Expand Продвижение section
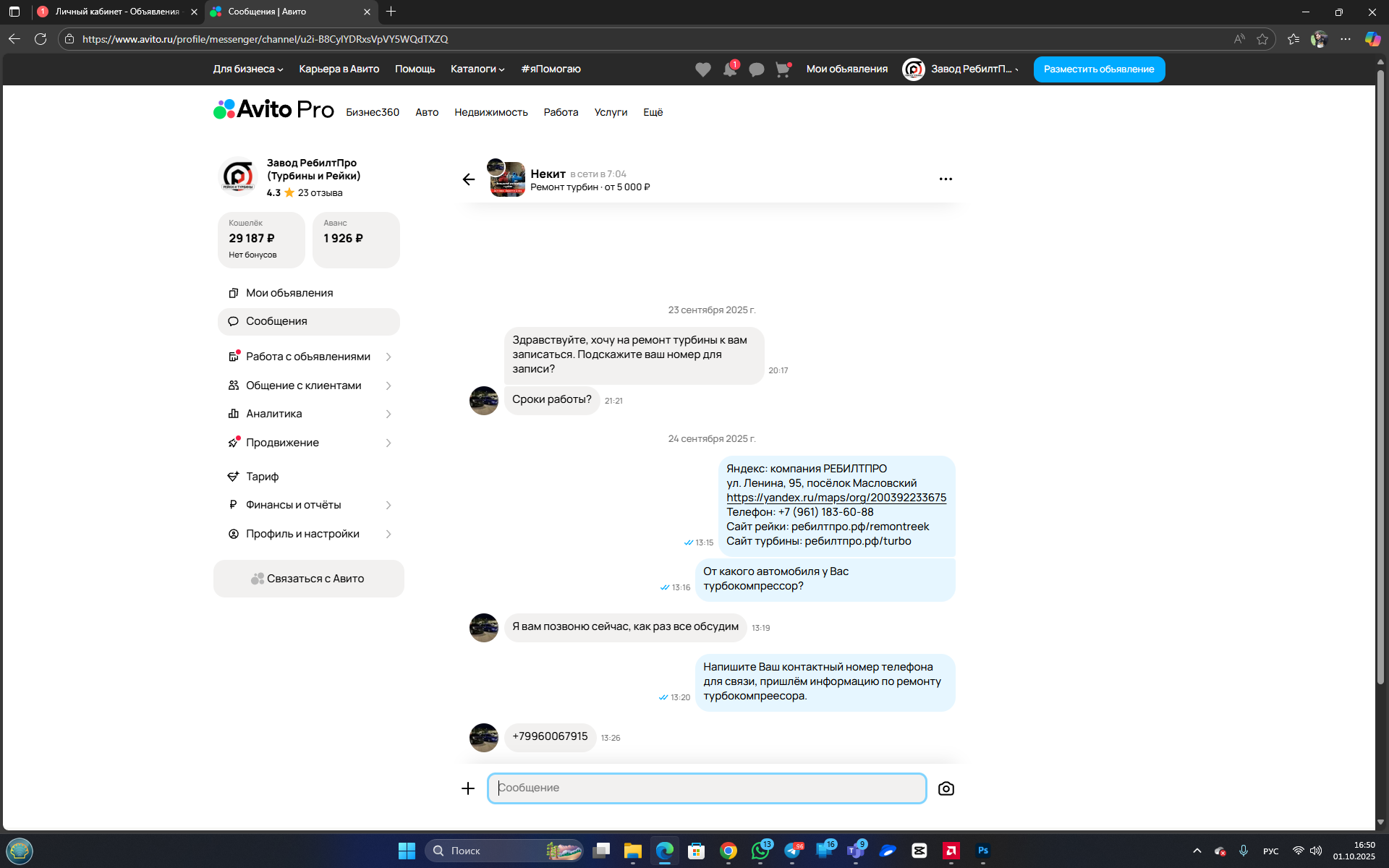The height and width of the screenshot is (868, 1389). [309, 443]
